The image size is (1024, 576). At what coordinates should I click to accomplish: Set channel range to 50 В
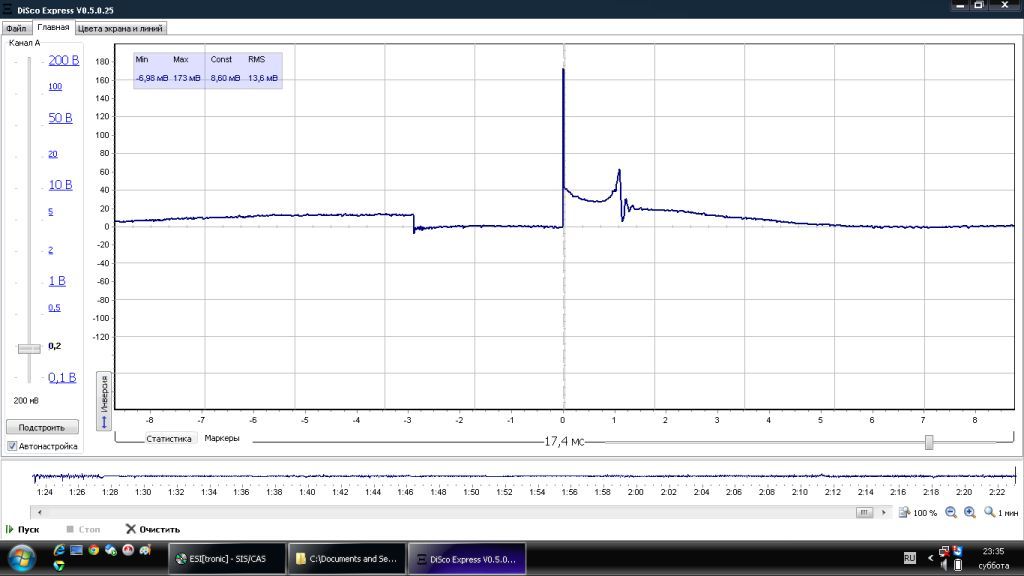(61, 118)
